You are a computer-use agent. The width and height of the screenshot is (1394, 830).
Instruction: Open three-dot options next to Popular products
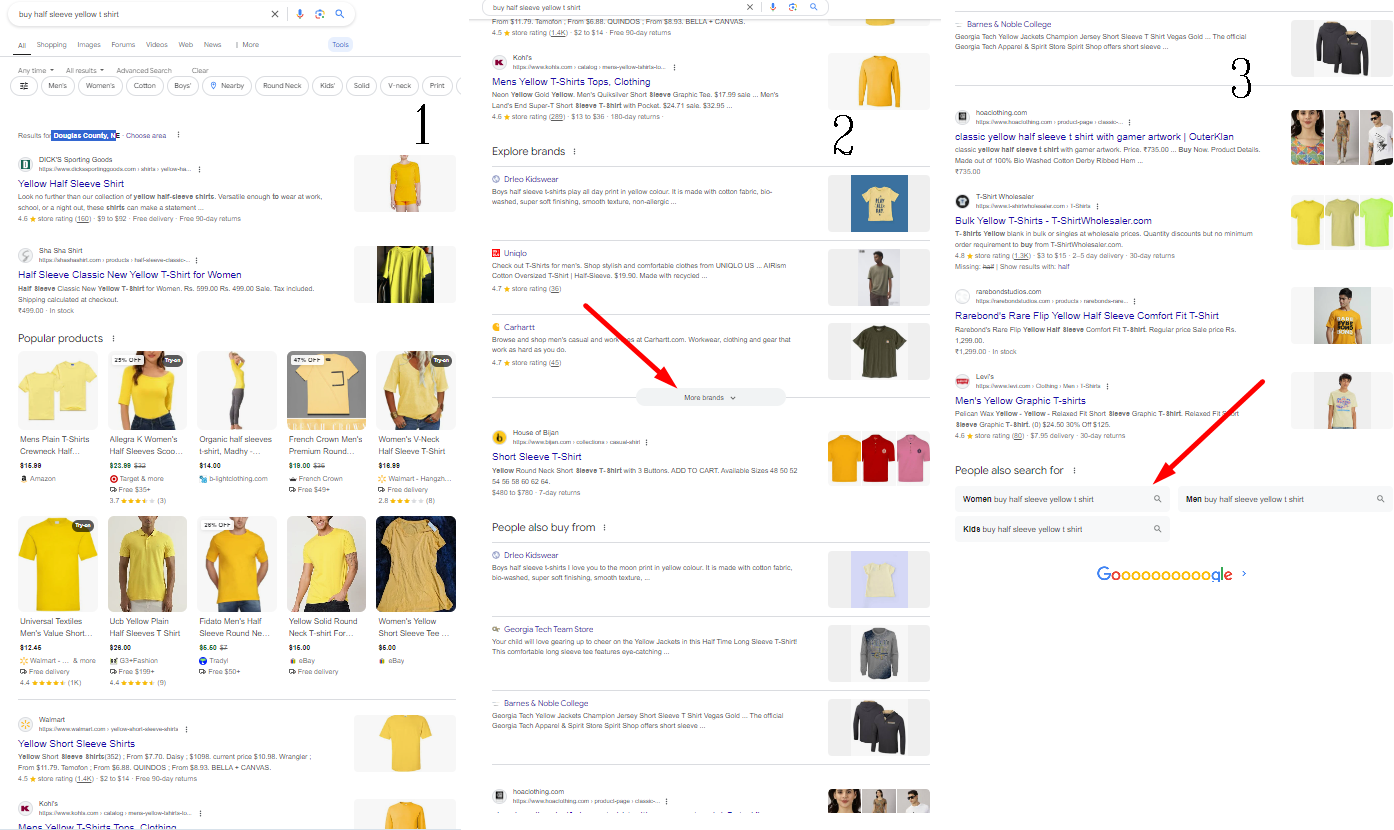113,339
